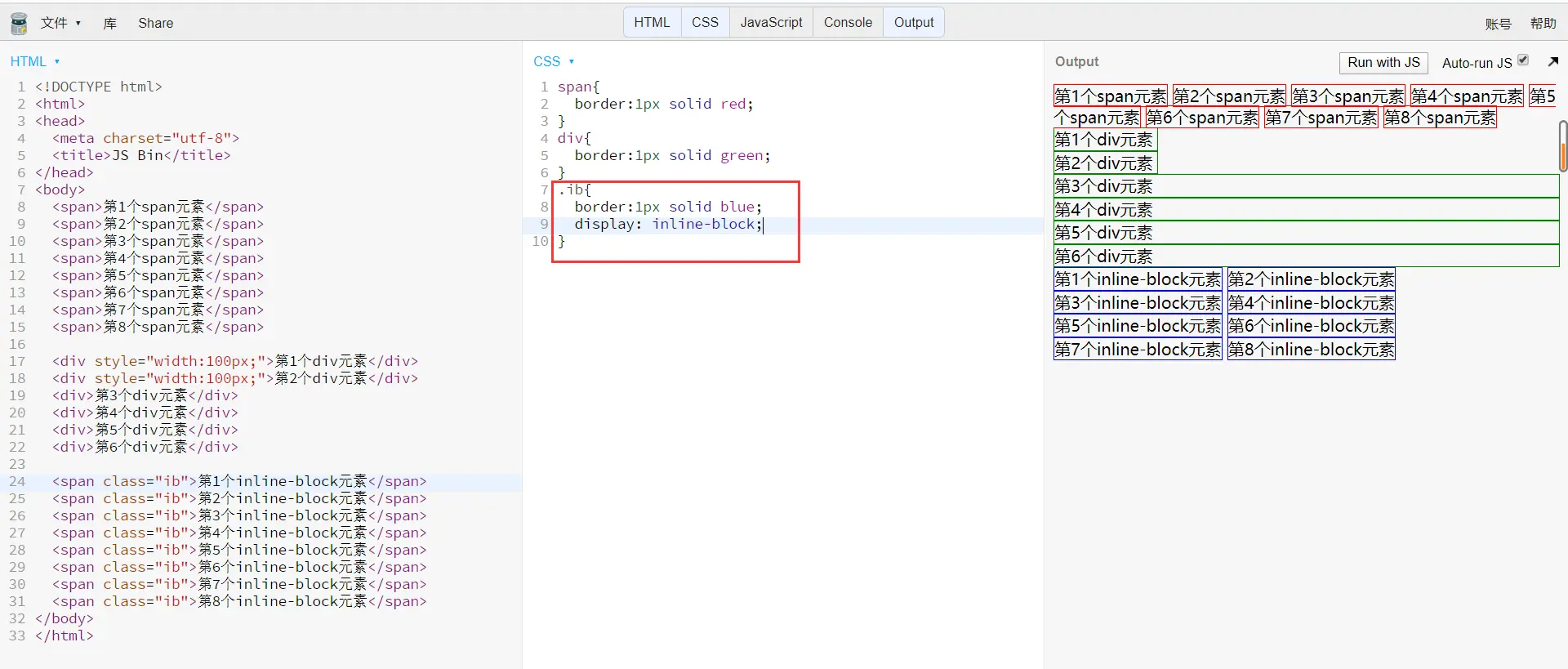Click the 第2个div元素 line in HTML code
1568x669 pixels.
point(235,378)
